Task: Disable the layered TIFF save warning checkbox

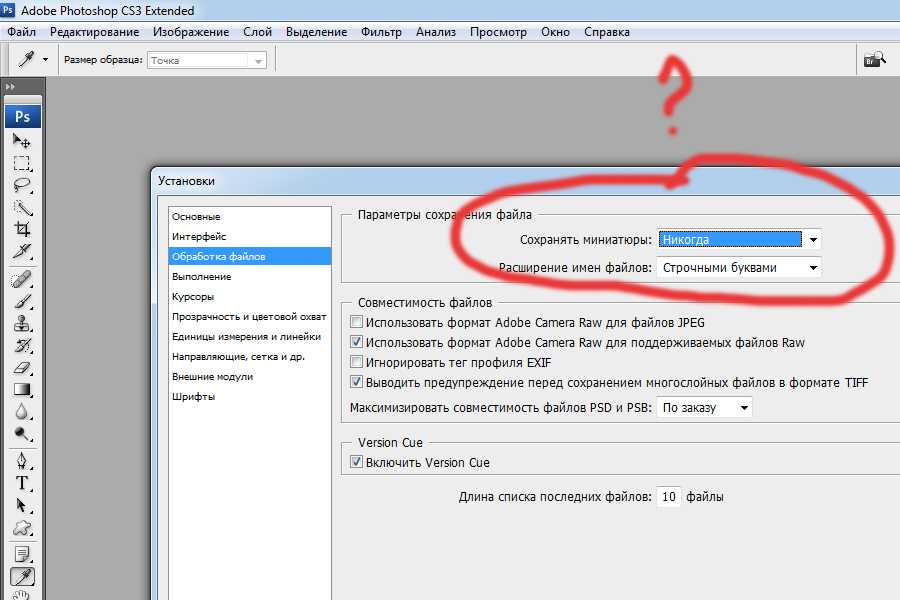Action: pyautogui.click(x=356, y=382)
